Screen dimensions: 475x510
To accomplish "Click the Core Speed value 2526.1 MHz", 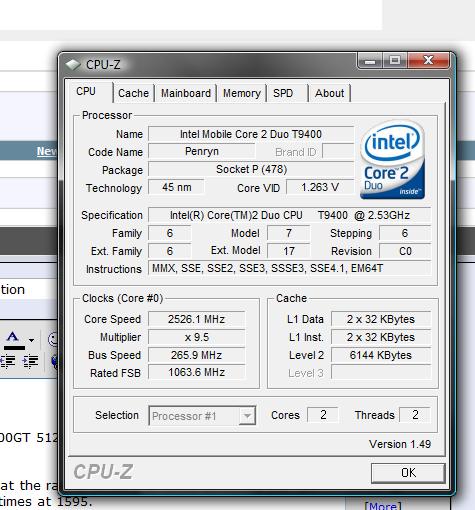I will (x=196, y=319).
